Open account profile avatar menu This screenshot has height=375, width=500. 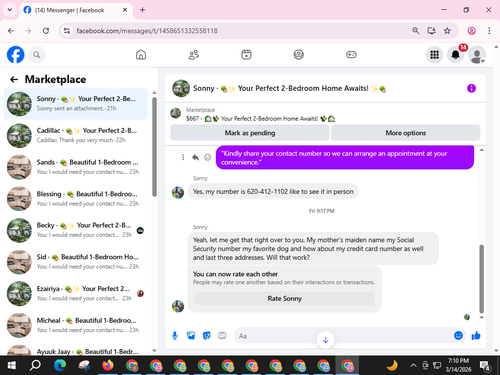tap(477, 55)
